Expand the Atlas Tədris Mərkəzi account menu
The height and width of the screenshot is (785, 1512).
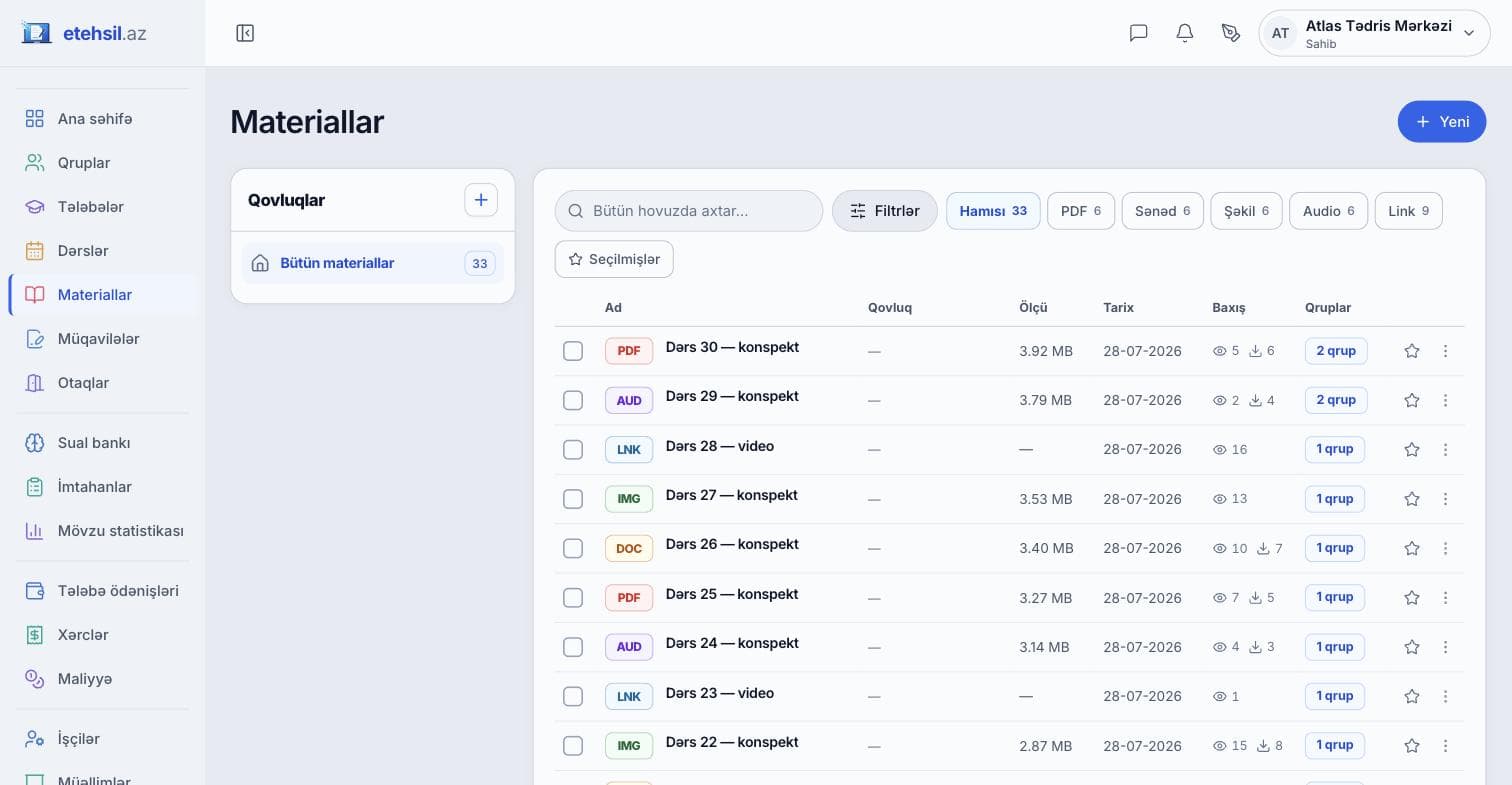coord(1374,33)
